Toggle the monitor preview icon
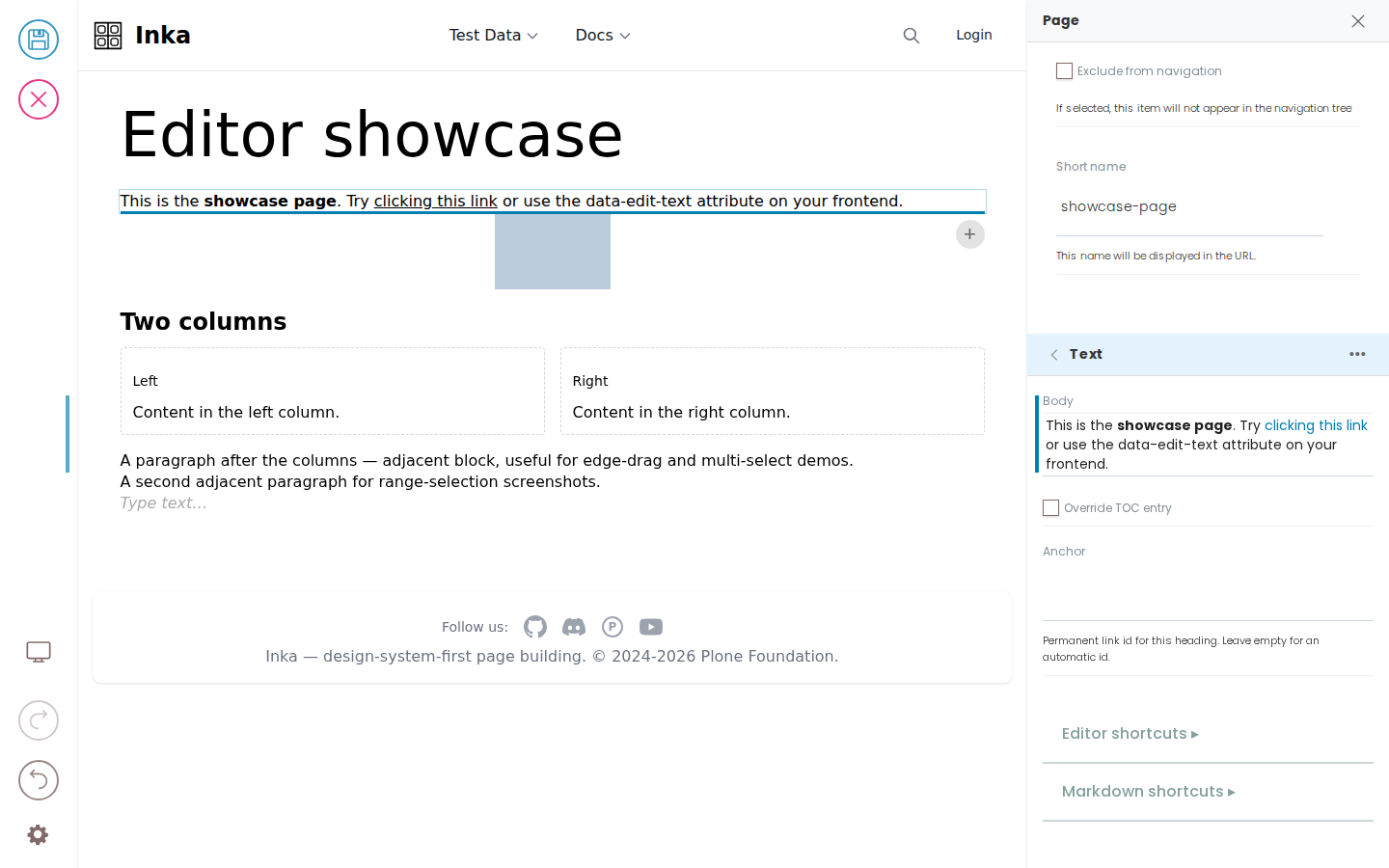The width and height of the screenshot is (1389, 868). pos(39,652)
